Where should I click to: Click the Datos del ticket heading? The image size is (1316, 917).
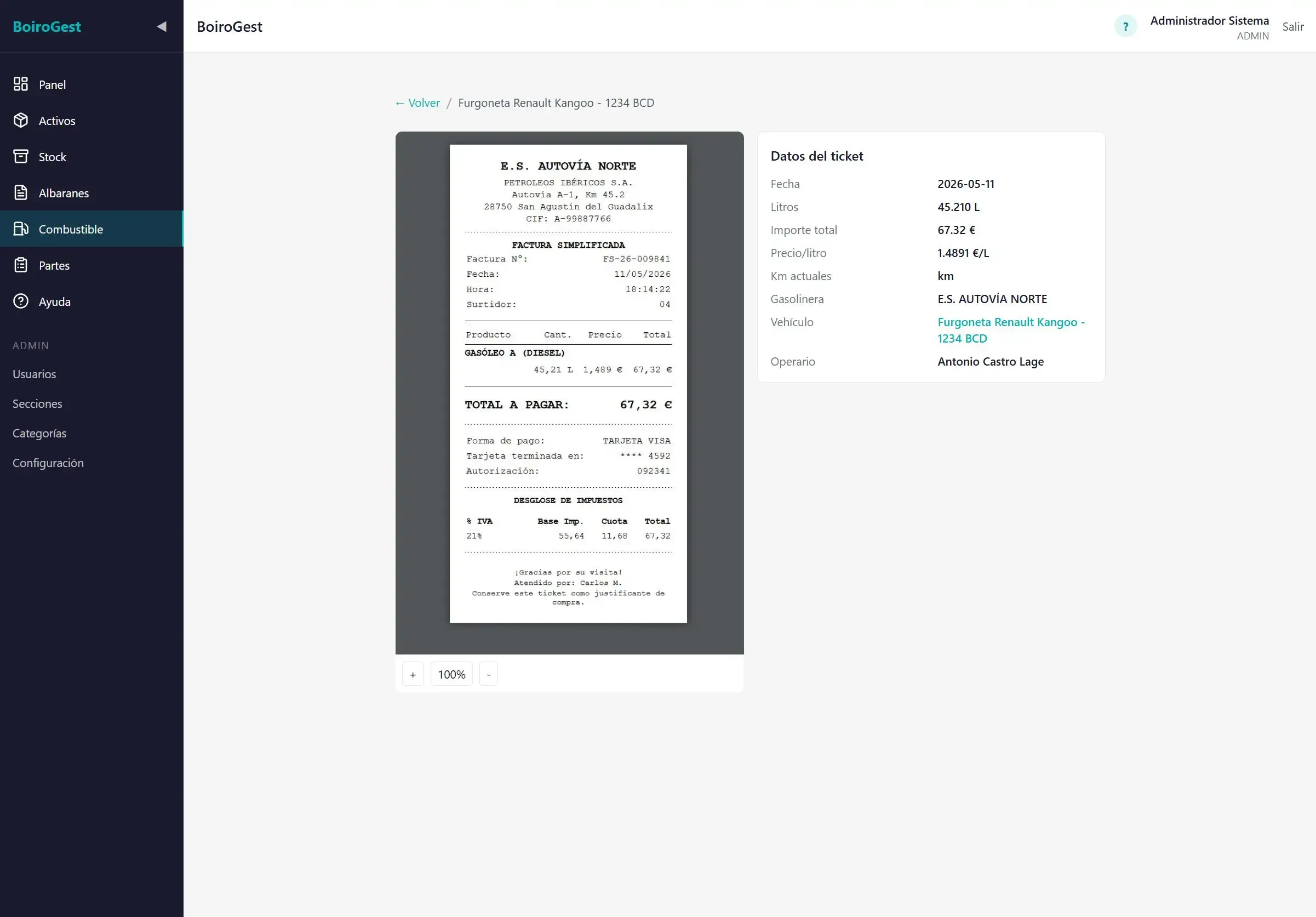[817, 156]
